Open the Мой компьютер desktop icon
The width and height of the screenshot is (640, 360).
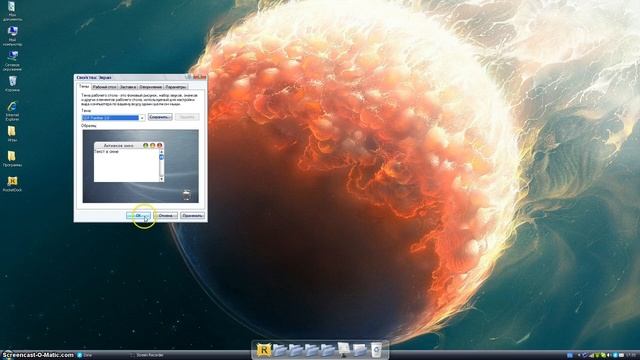(12, 36)
